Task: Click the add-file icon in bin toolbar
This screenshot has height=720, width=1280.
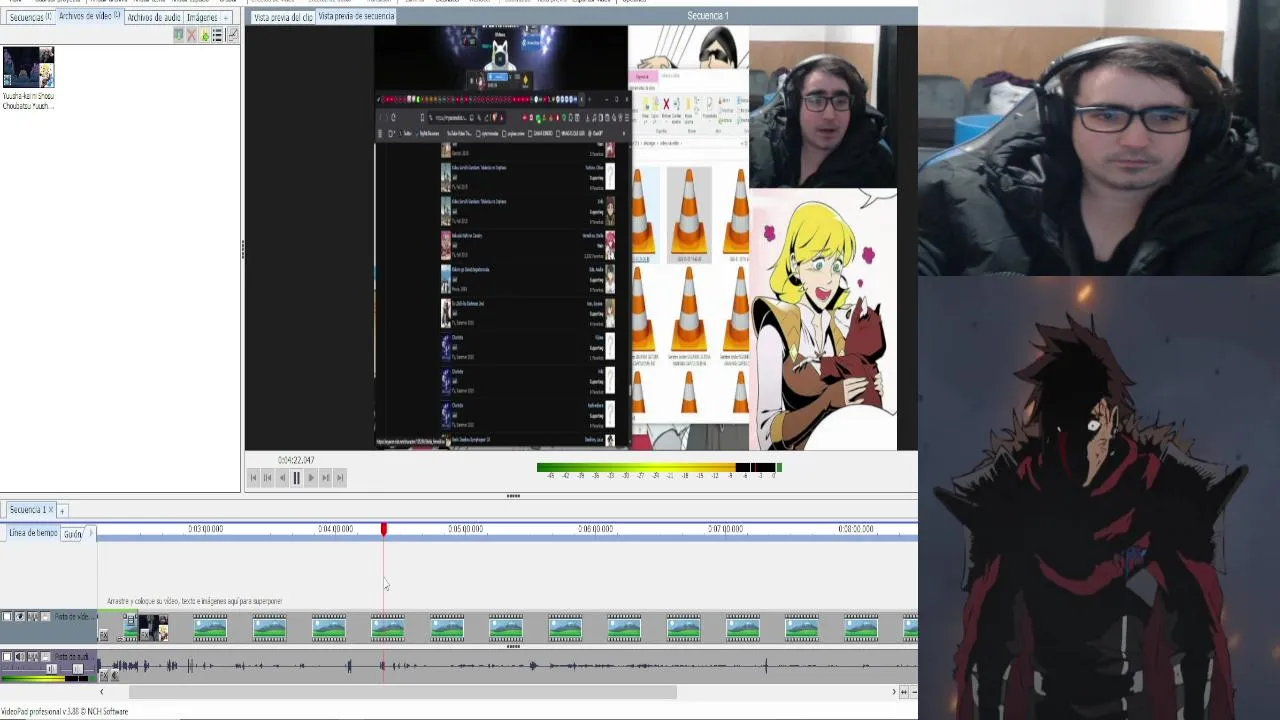Action: point(179,35)
